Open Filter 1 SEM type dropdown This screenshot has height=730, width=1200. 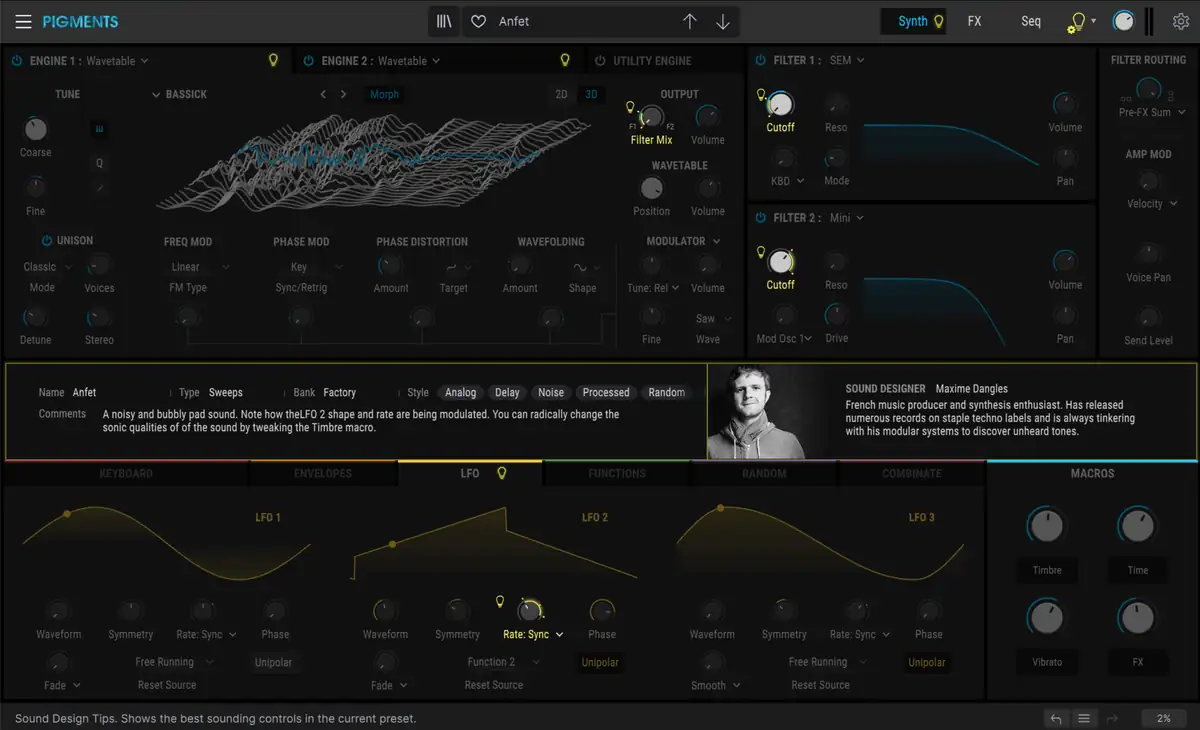point(847,60)
